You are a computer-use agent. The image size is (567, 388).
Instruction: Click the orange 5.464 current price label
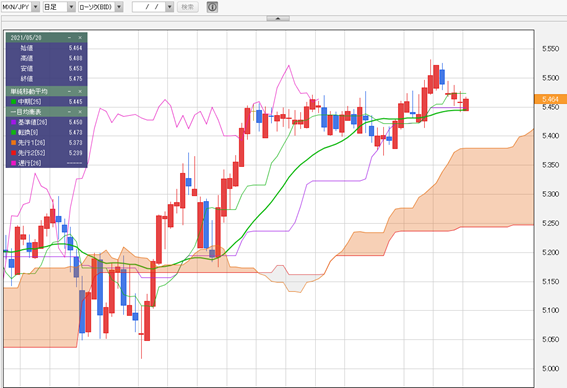point(550,99)
